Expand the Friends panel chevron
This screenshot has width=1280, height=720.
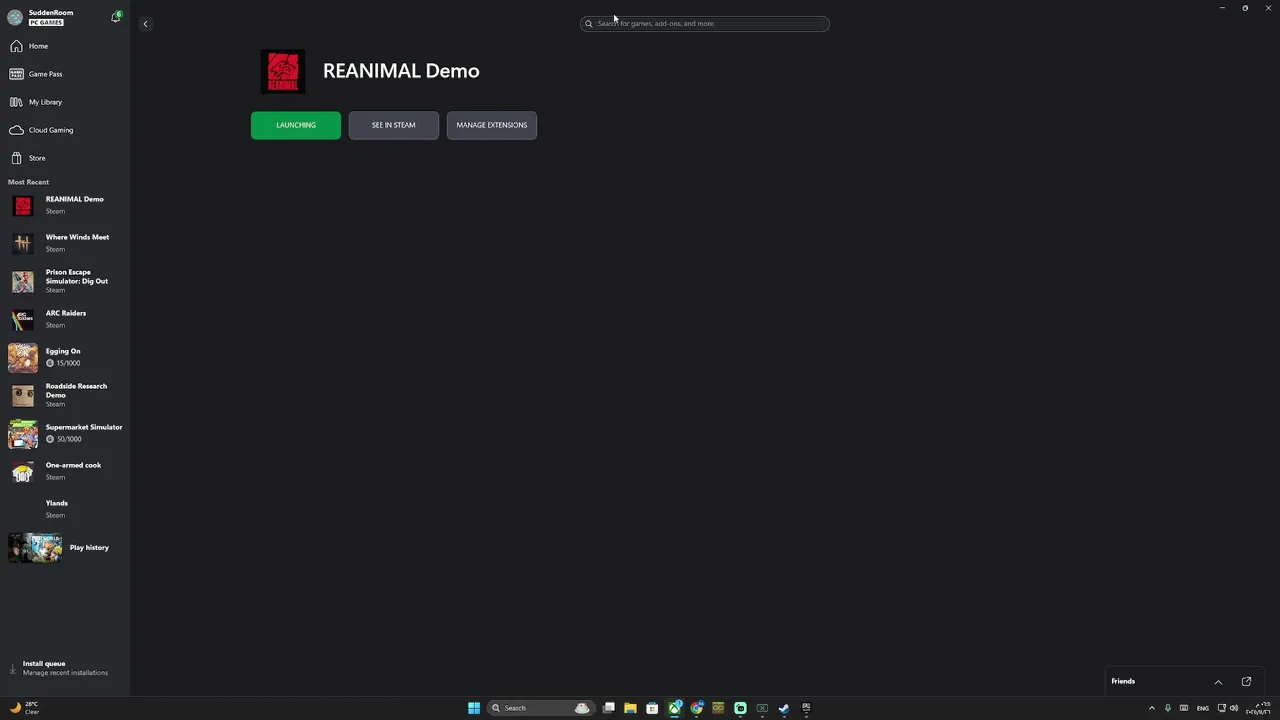click(x=1218, y=682)
